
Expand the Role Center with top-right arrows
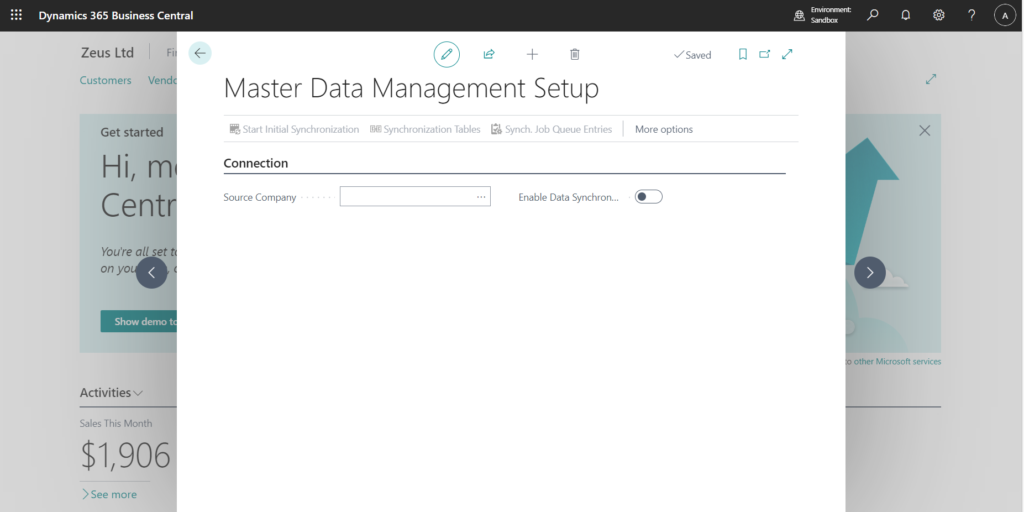coord(931,79)
